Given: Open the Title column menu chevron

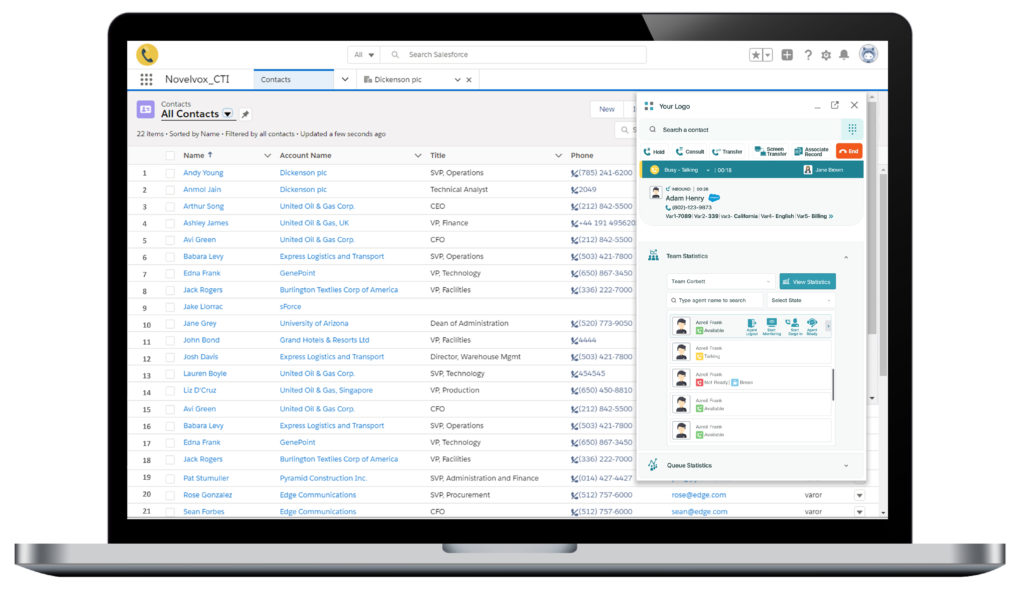Looking at the screenshot, I should pos(558,155).
